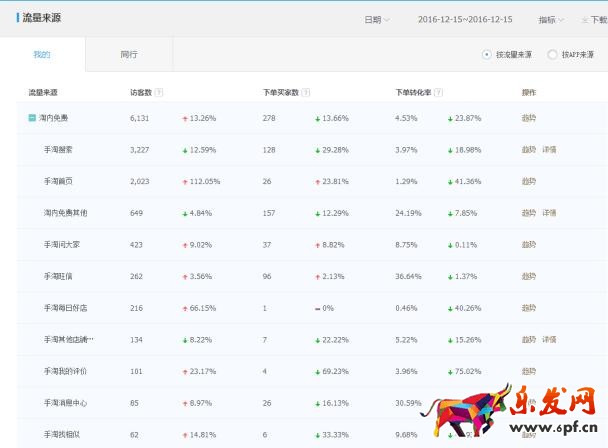Select the 按流量来源 radio button
Screen dimensions: 608x448
click(487, 55)
